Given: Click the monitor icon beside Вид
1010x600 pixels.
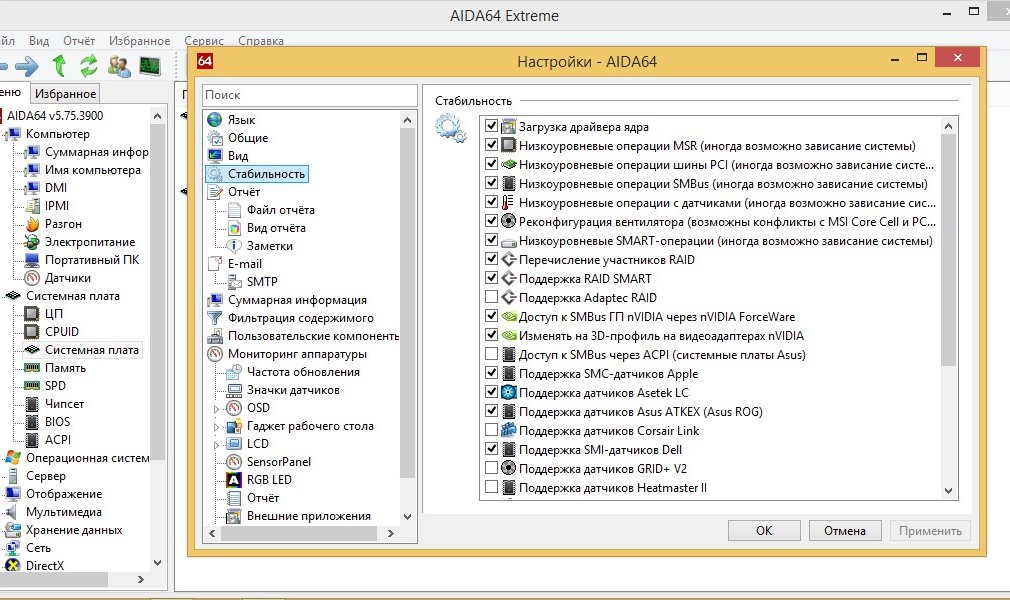Looking at the screenshot, I should [214, 156].
